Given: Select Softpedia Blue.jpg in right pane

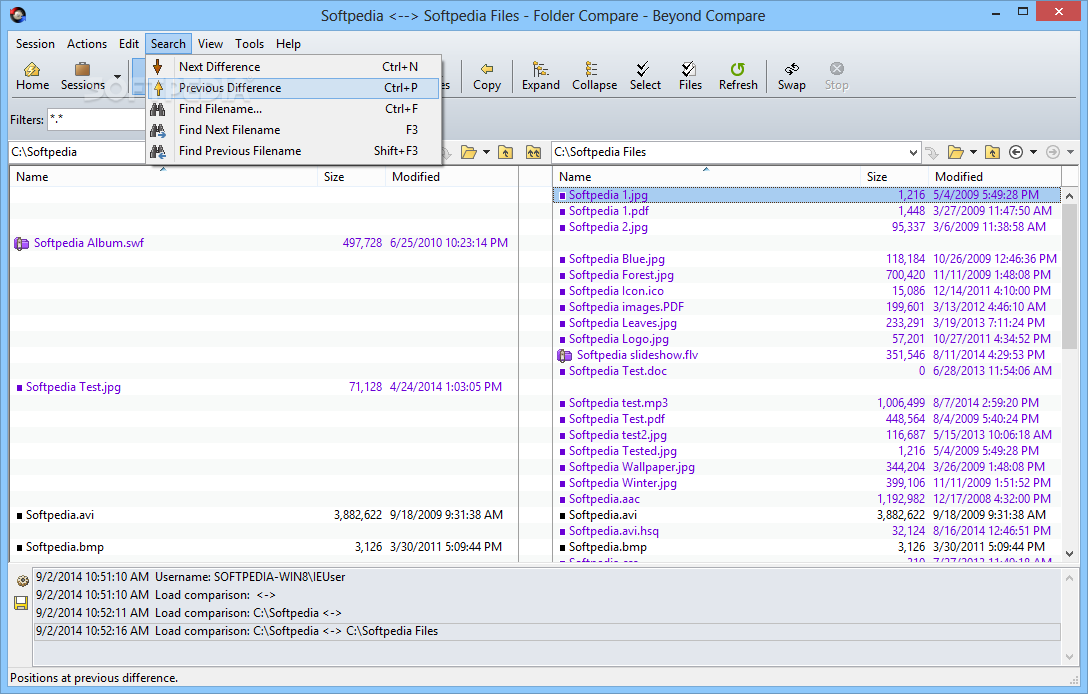Looking at the screenshot, I should point(807,259).
